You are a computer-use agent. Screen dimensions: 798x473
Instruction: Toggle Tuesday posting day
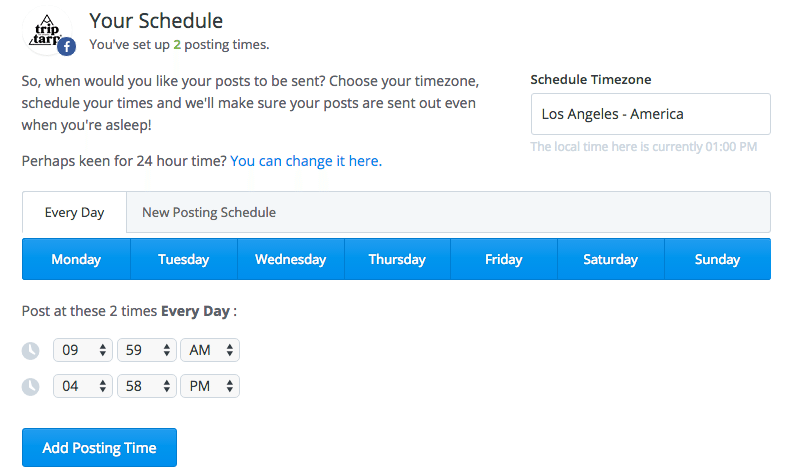click(x=183, y=259)
